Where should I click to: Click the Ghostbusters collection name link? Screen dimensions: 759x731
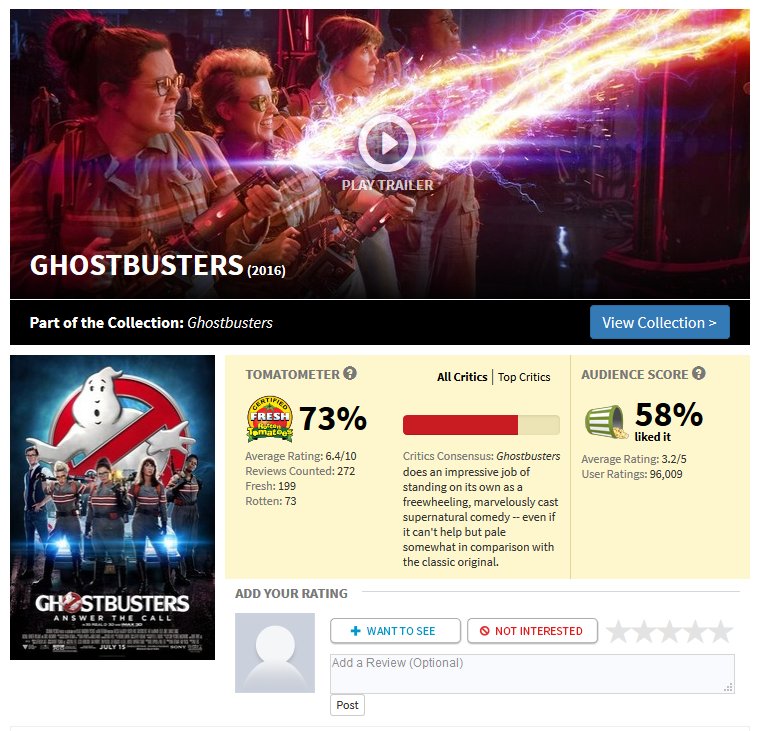point(230,322)
